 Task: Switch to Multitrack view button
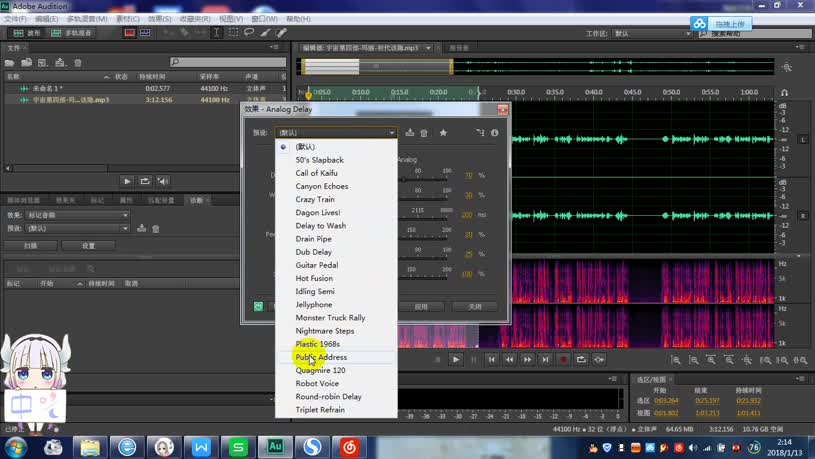71,33
